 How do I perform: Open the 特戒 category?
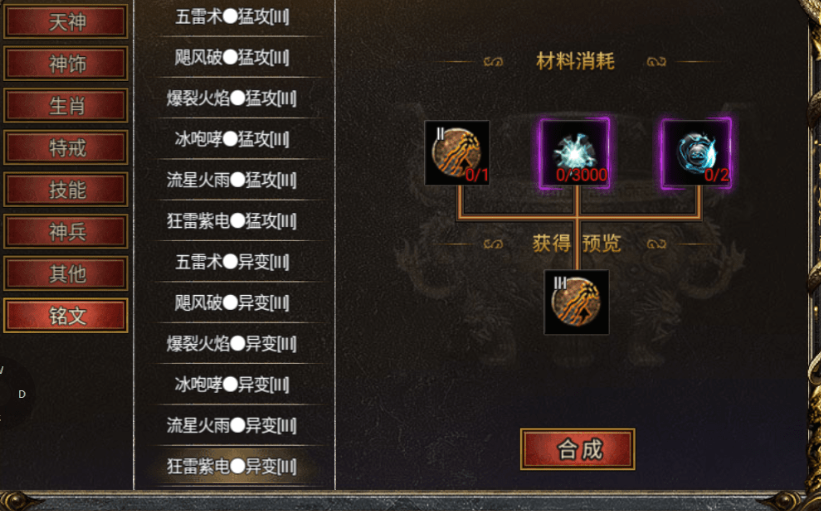(66, 147)
